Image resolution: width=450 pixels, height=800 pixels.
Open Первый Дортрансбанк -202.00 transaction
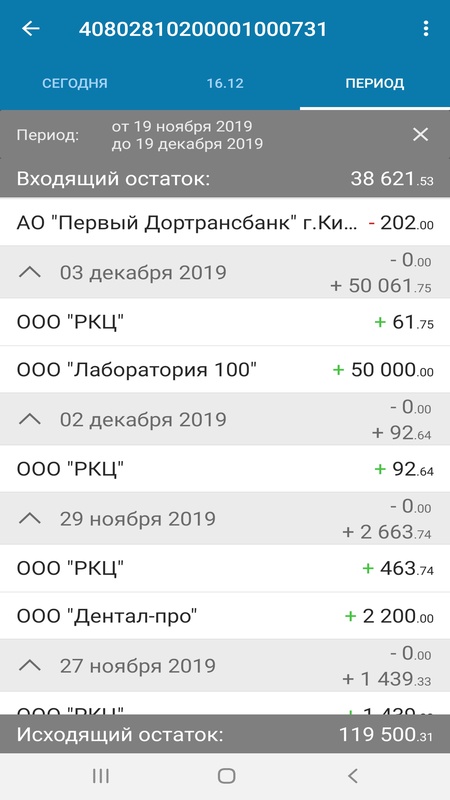click(225, 223)
